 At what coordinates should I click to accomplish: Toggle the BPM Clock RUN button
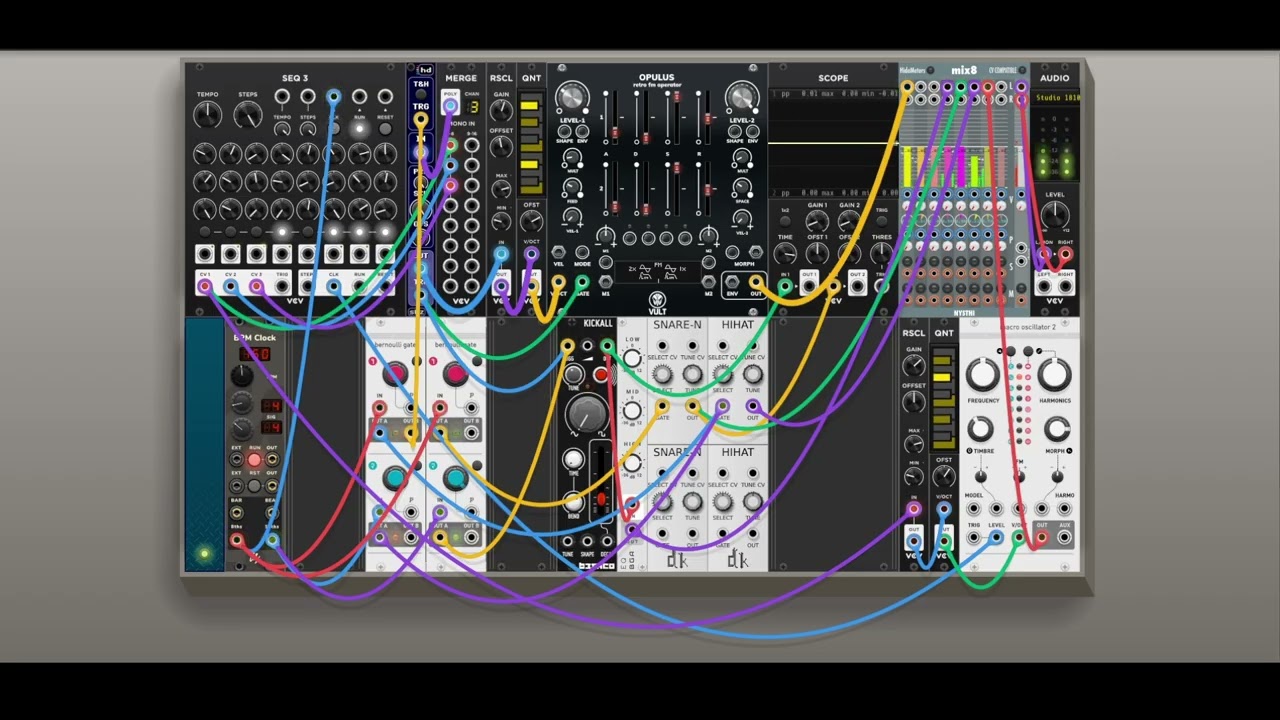pyautogui.click(x=254, y=461)
